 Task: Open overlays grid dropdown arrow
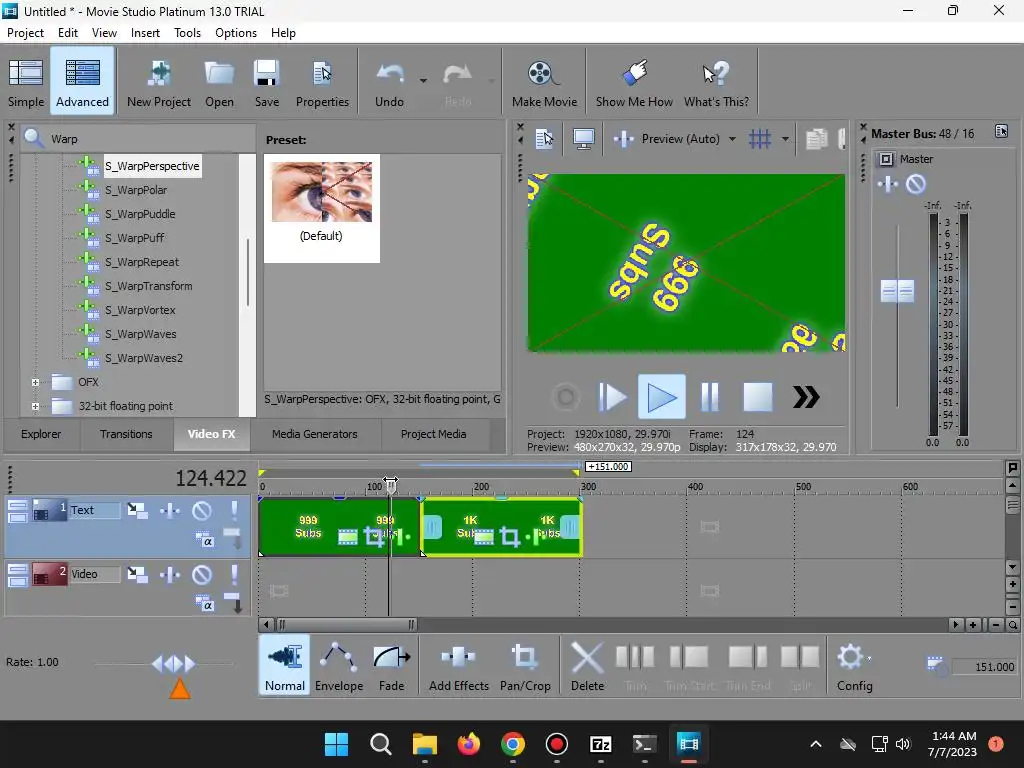785,138
